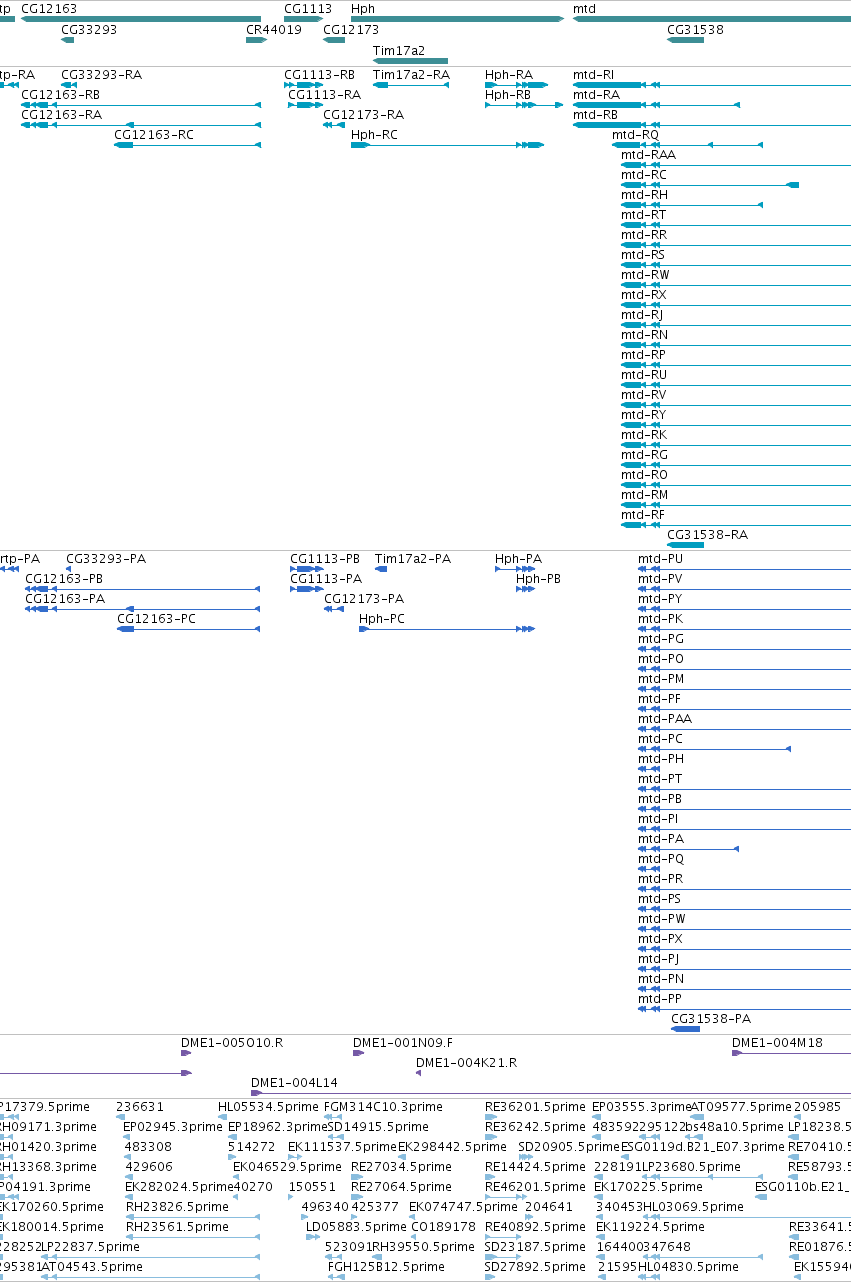Select transcript CG1113-RB
This screenshot has width=851, height=1282.
[x=319, y=75]
